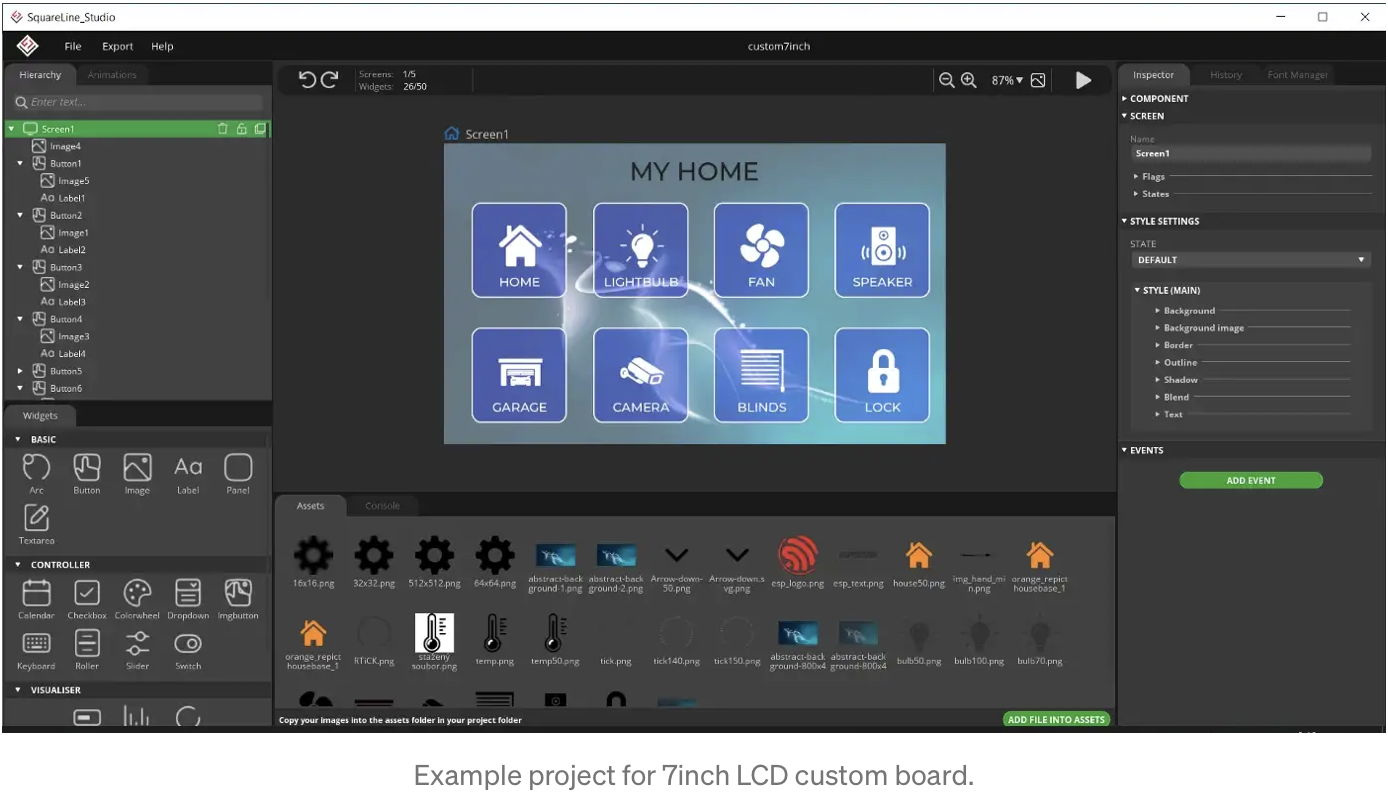Switch to the Font Manager tab
This screenshot has width=1388, height=804.
(x=1297, y=75)
